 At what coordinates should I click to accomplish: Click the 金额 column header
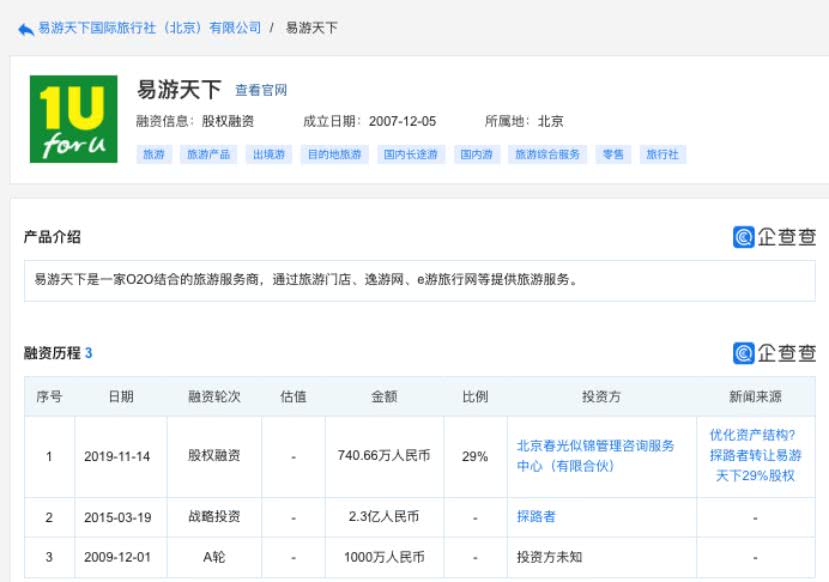tap(384, 396)
